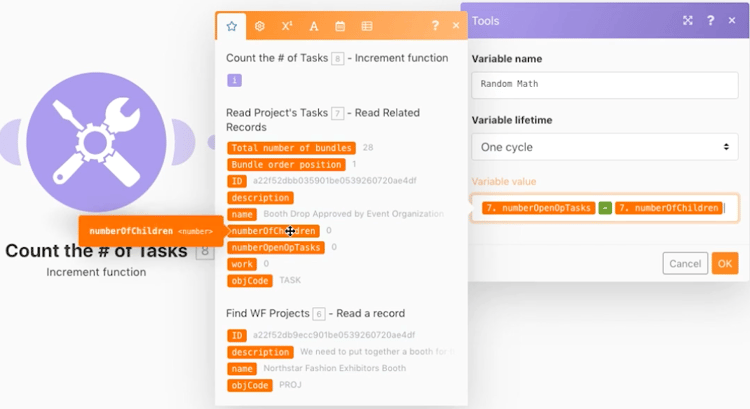Select the numberOpenOpTasks pill in Variable value
Image resolution: width=750 pixels, height=409 pixels.
[x=539, y=208]
